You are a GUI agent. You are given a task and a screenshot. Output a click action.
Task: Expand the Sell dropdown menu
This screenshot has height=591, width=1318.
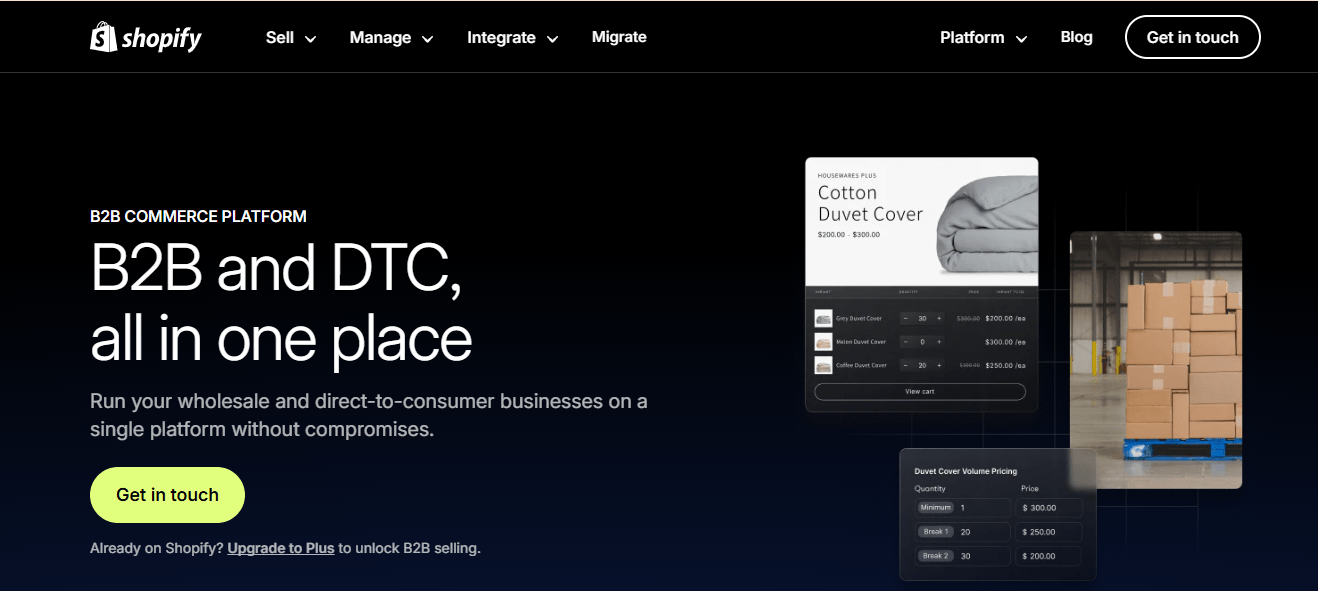point(291,38)
